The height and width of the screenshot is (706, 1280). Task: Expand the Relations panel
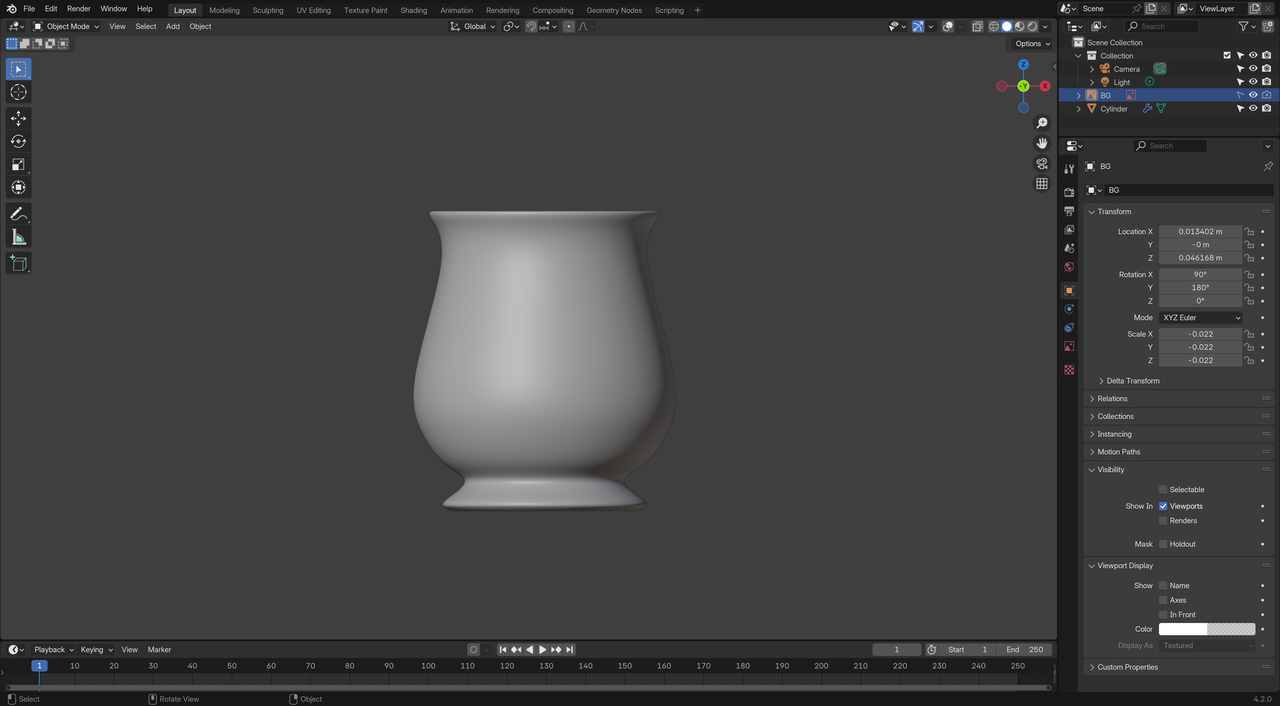tap(1112, 399)
